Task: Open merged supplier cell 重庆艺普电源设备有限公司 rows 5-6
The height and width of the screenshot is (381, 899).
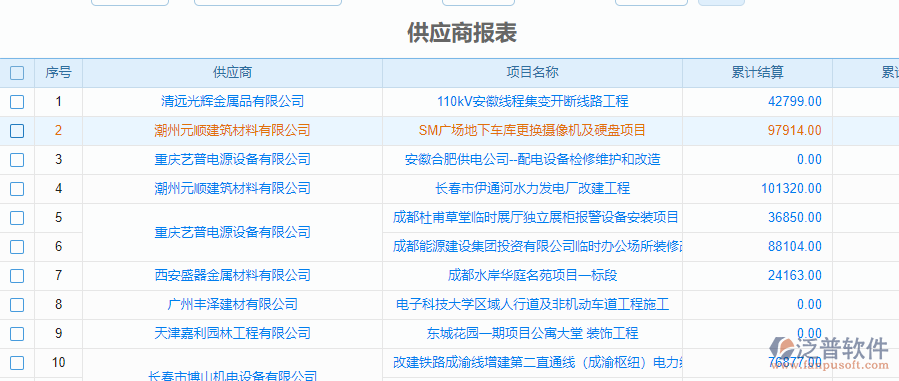Action: [x=232, y=232]
